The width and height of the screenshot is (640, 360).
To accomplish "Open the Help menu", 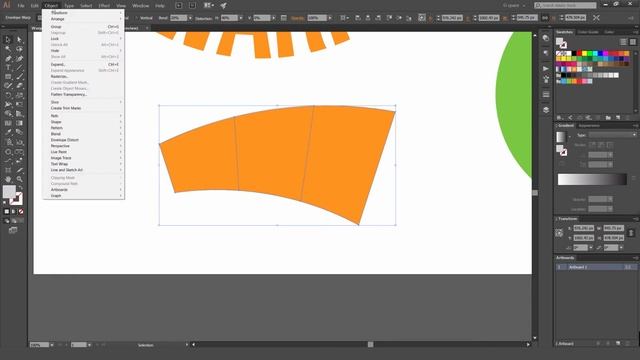I will [x=160, y=6].
